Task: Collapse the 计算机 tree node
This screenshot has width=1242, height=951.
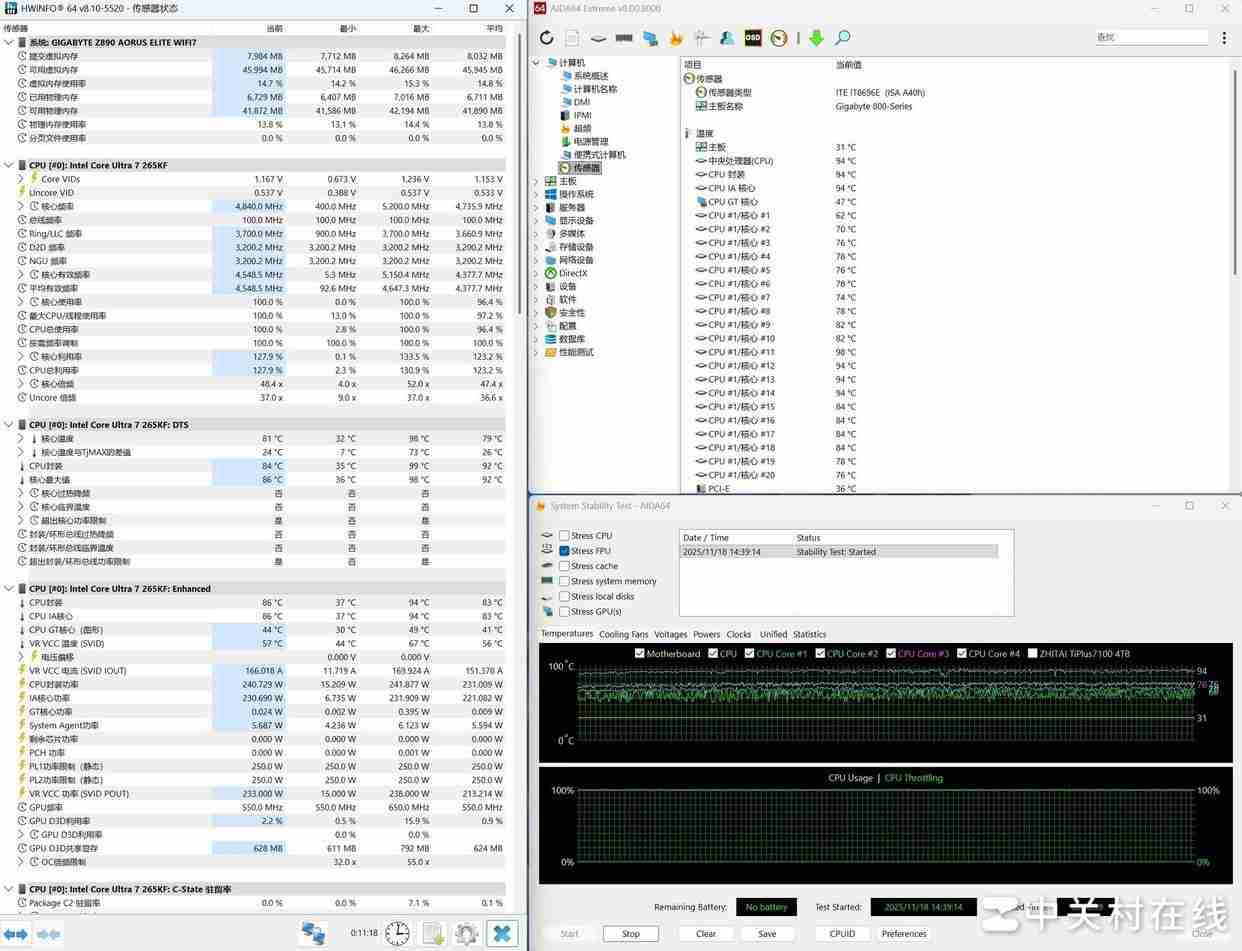Action: 536,63
